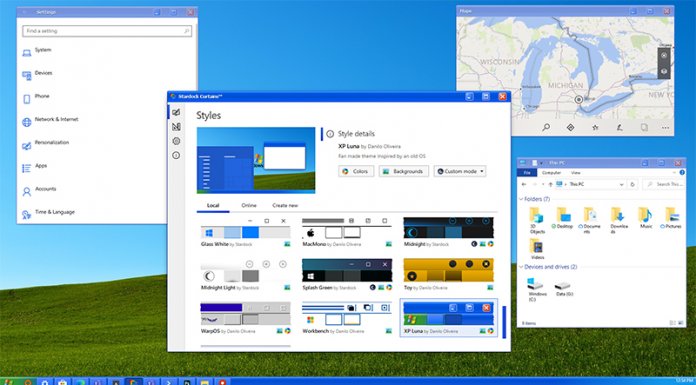Click the Help icon in Explorer ribbon
This screenshot has width=696, height=385.
pyautogui.click(x=682, y=172)
